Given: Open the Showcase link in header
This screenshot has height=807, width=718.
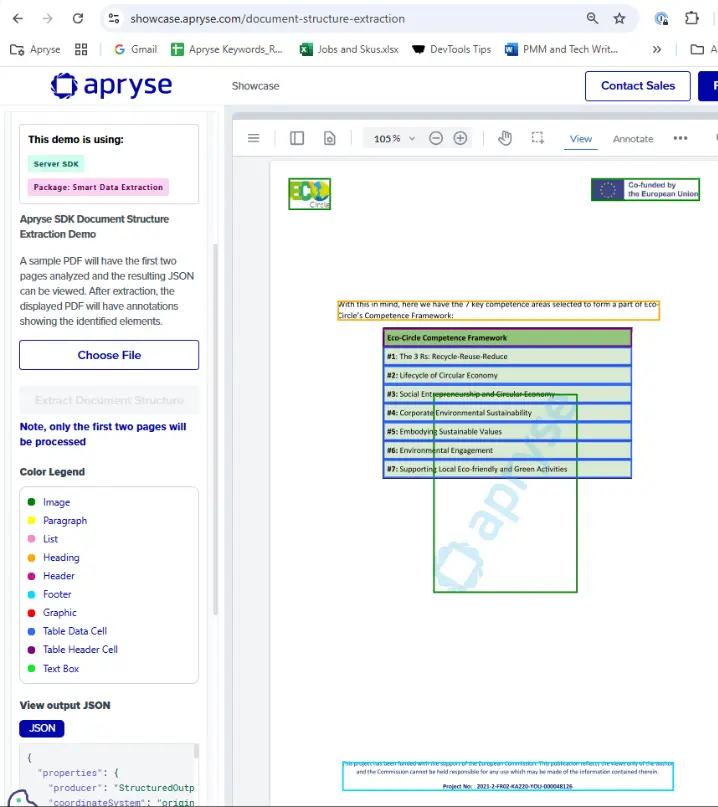Looking at the screenshot, I should point(255,86).
